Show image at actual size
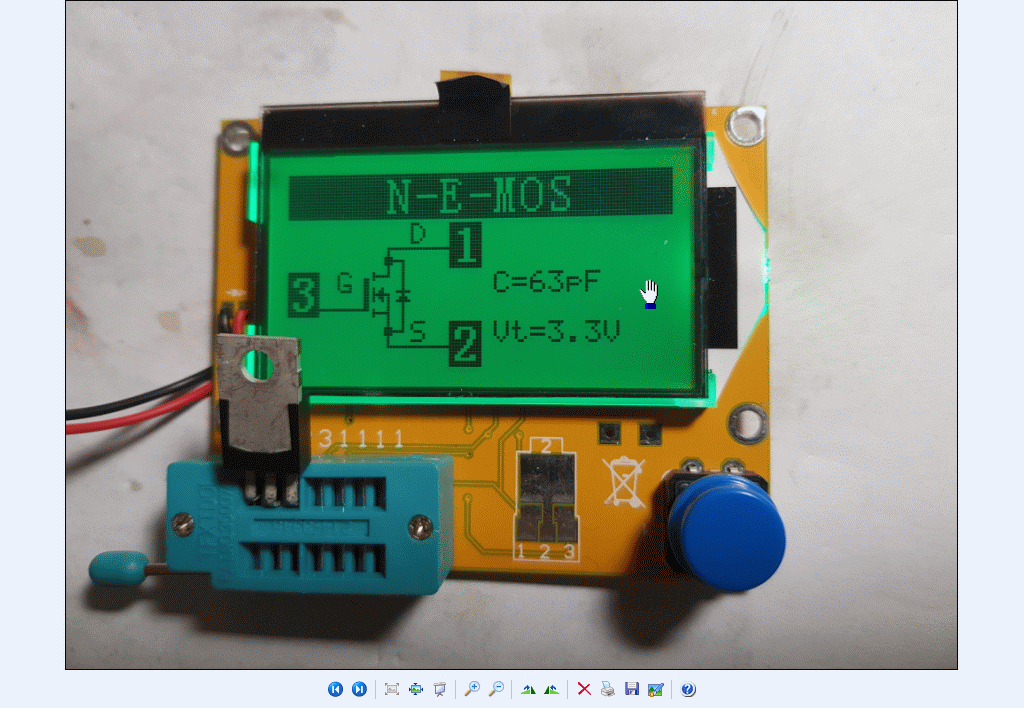The height and width of the screenshot is (708, 1024). [x=416, y=689]
